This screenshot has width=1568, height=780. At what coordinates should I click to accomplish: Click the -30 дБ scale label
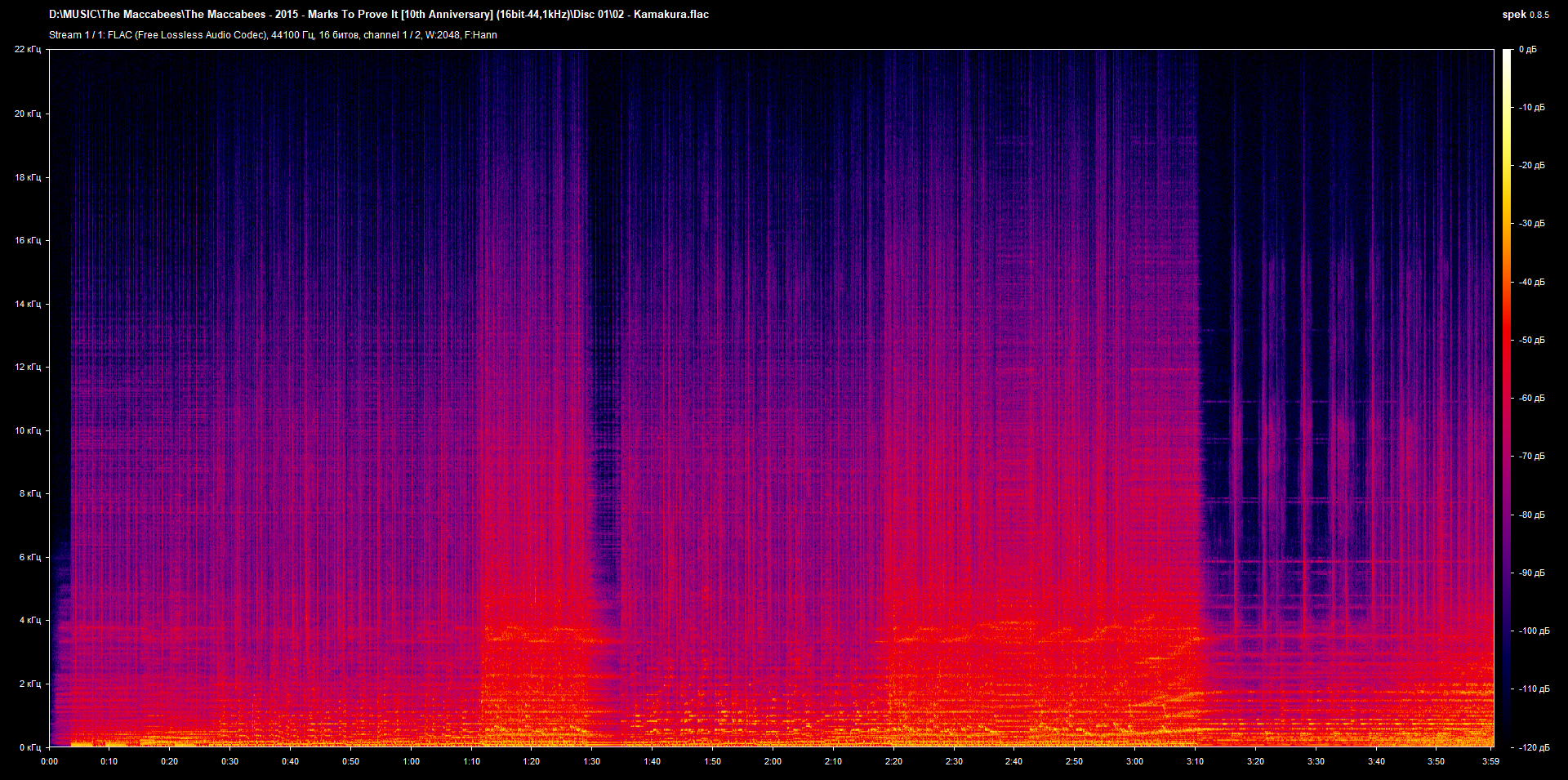pyautogui.click(x=1531, y=224)
